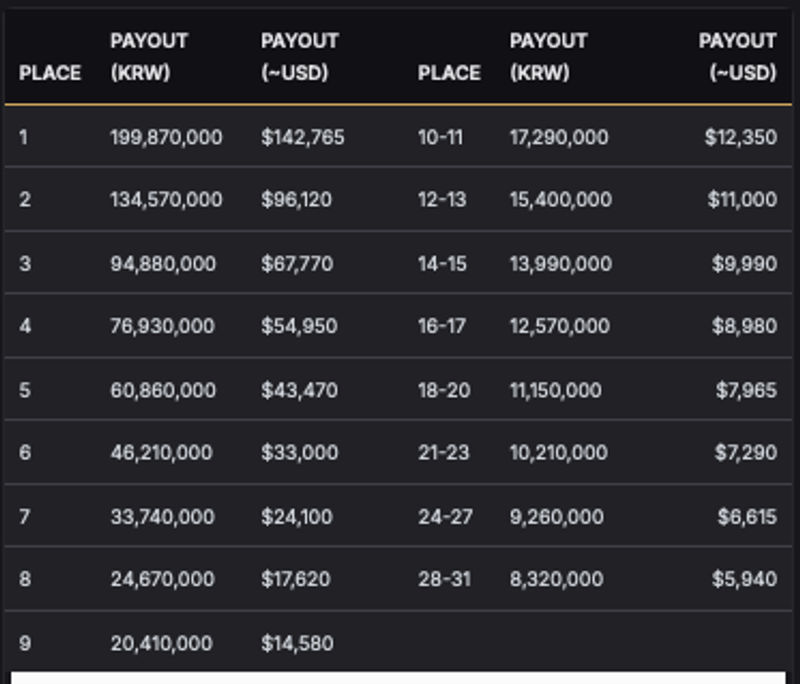This screenshot has width=800, height=684.
Task: Select the 199,870,000 first place KRW payout
Action: pos(166,137)
